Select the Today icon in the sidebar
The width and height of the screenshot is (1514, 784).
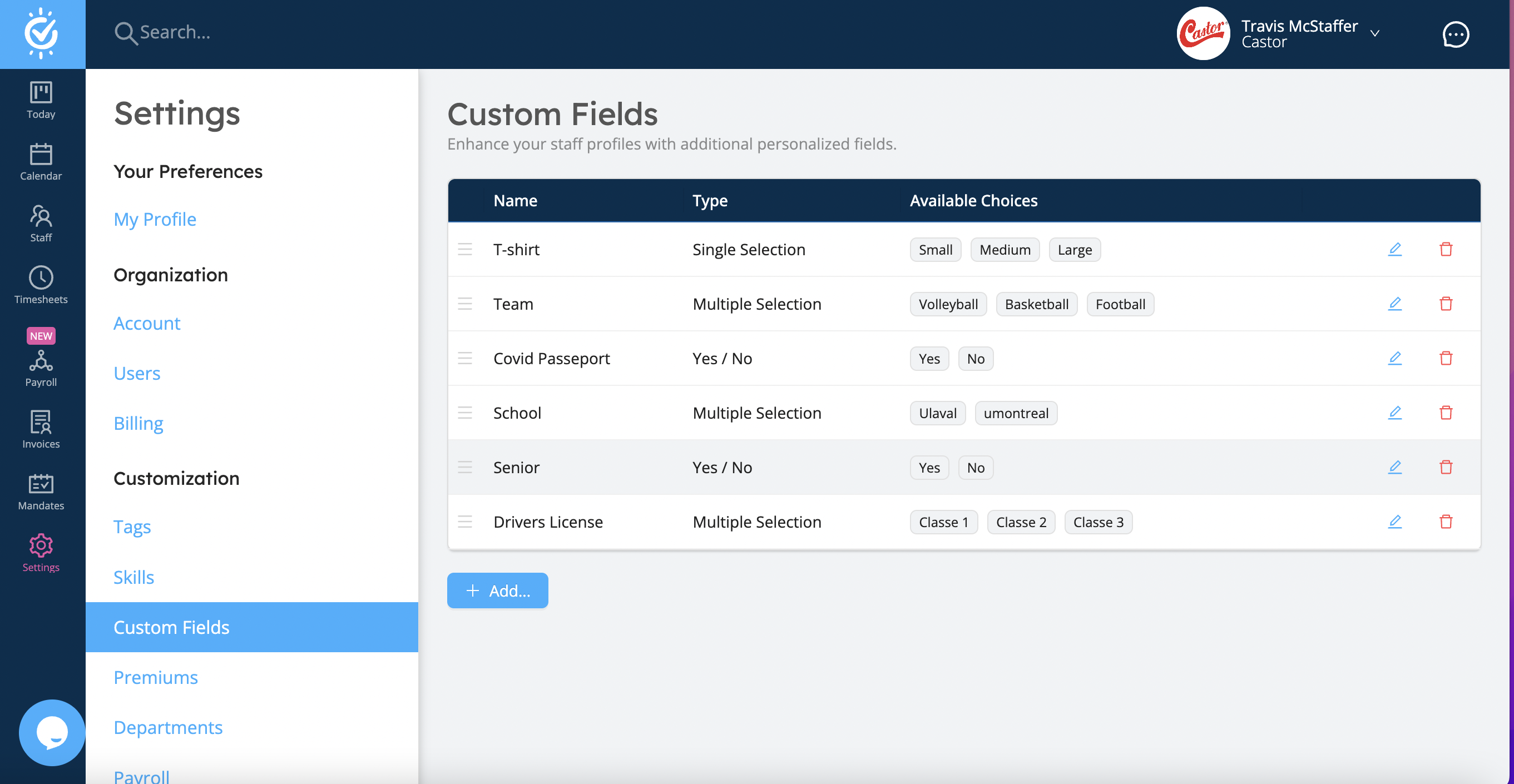[41, 99]
